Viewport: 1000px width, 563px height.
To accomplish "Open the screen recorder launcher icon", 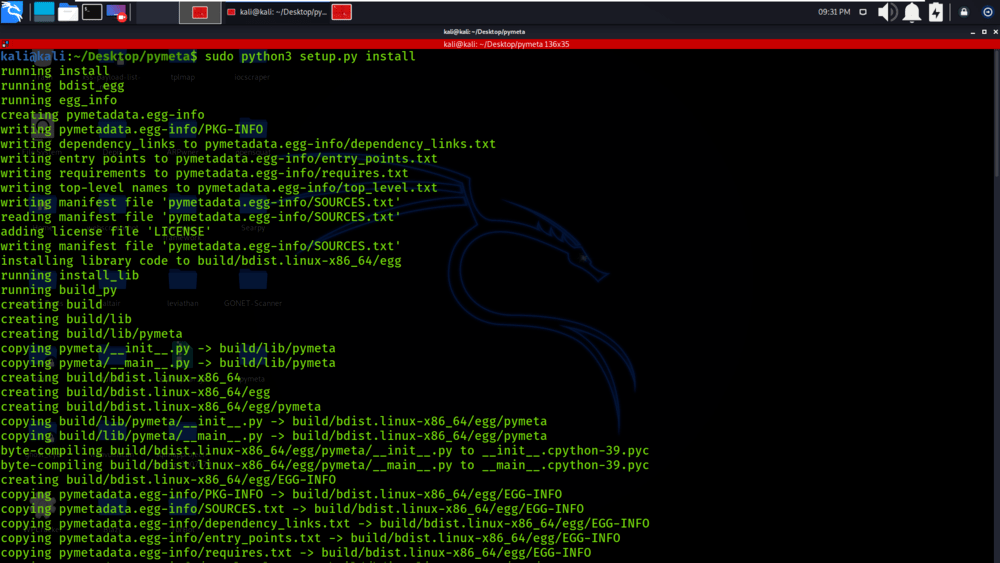I will (x=116, y=12).
